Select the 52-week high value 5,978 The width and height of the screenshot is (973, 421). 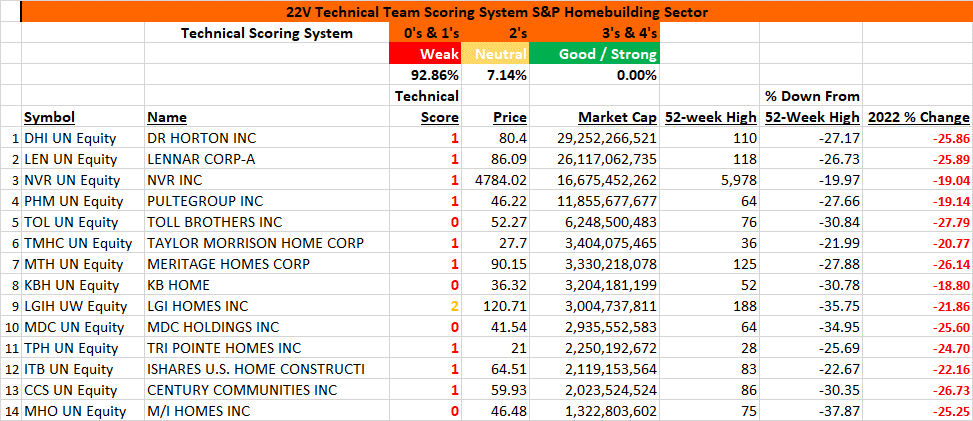click(x=710, y=181)
